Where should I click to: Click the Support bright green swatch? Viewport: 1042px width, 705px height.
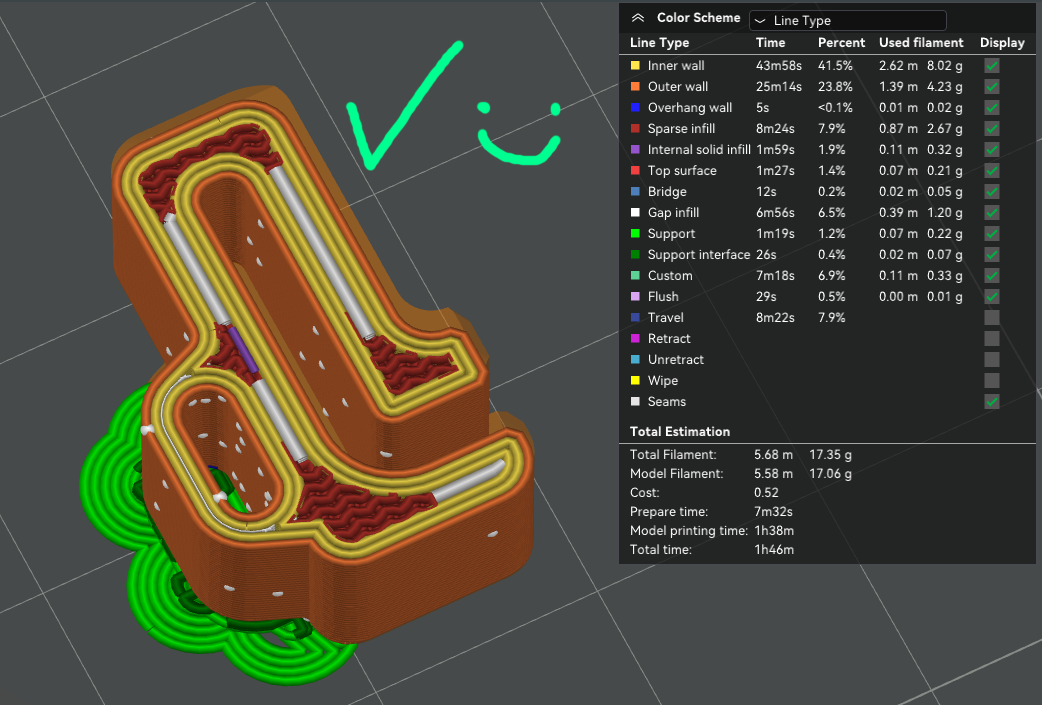(635, 234)
